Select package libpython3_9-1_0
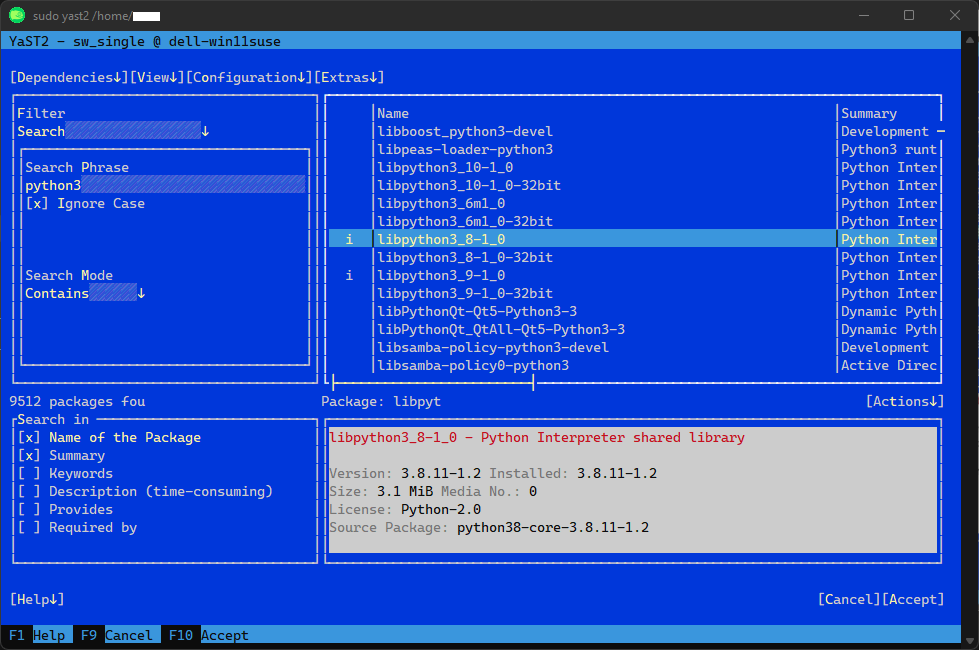This screenshot has width=979, height=650. click(441, 275)
